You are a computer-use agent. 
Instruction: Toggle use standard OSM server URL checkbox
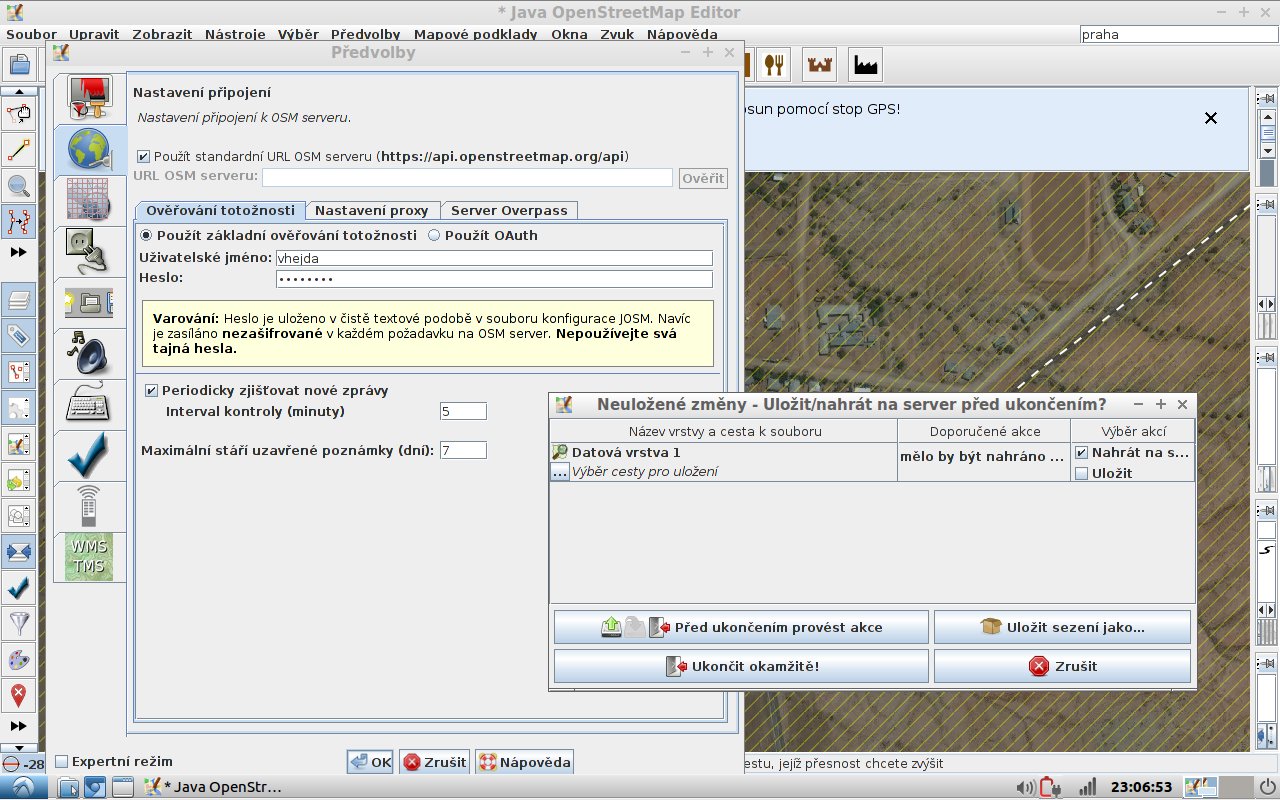(x=143, y=157)
